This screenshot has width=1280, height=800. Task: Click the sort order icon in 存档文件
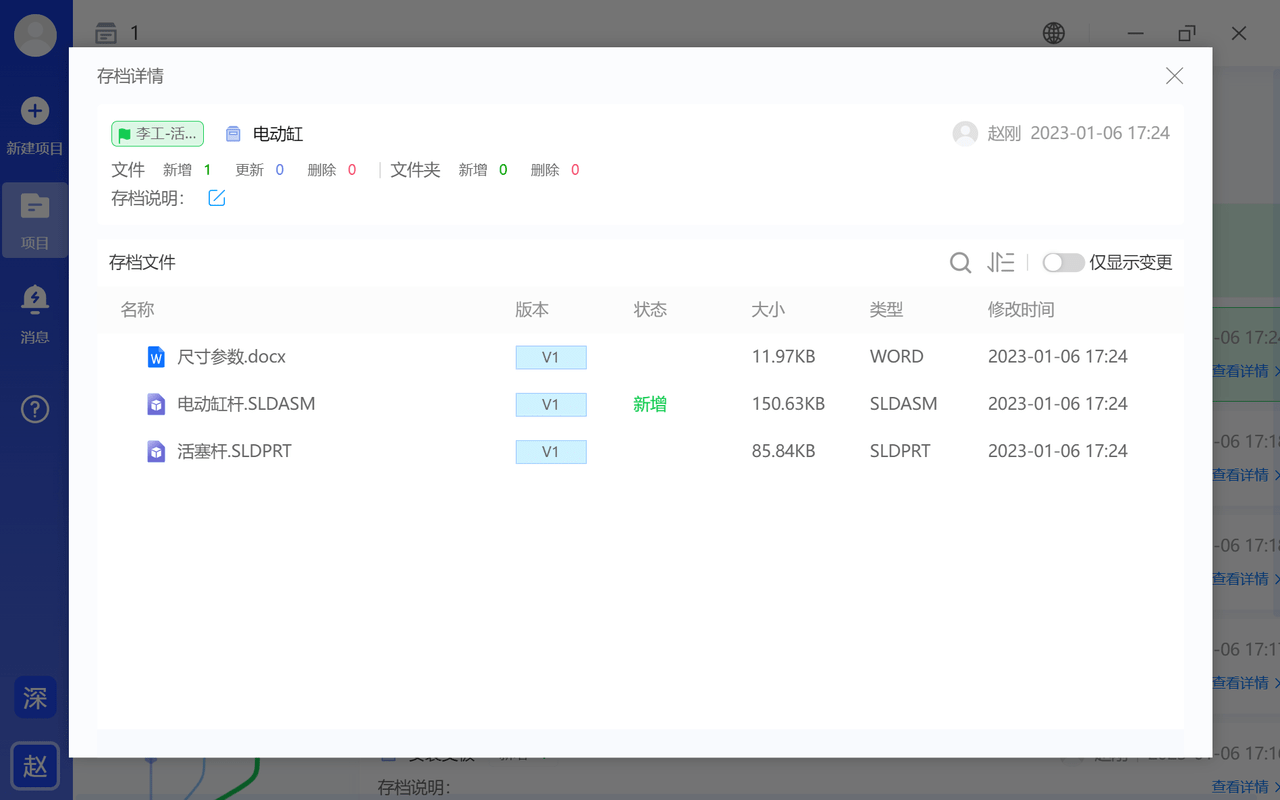pyautogui.click(x=1001, y=263)
